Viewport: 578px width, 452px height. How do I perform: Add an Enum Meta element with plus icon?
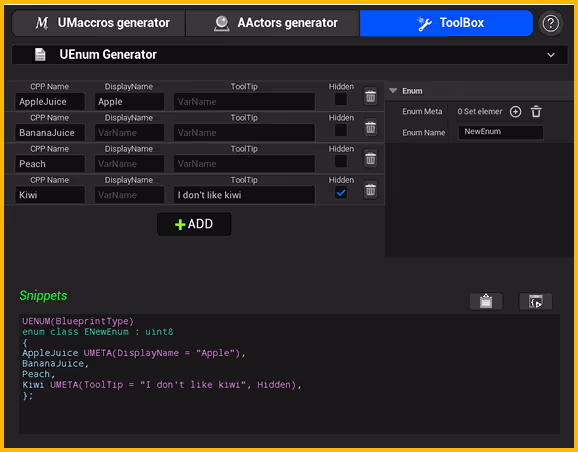pyautogui.click(x=515, y=112)
